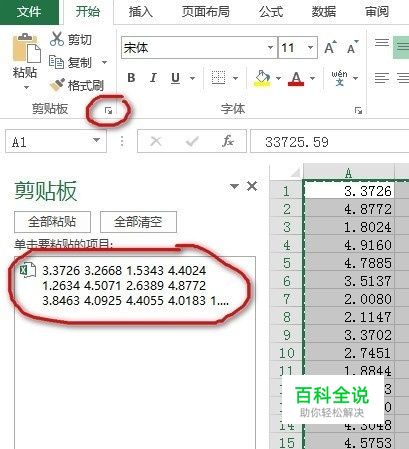409x449 pixels.
Task: Open the font color dropdown arrow
Action: pos(312,79)
